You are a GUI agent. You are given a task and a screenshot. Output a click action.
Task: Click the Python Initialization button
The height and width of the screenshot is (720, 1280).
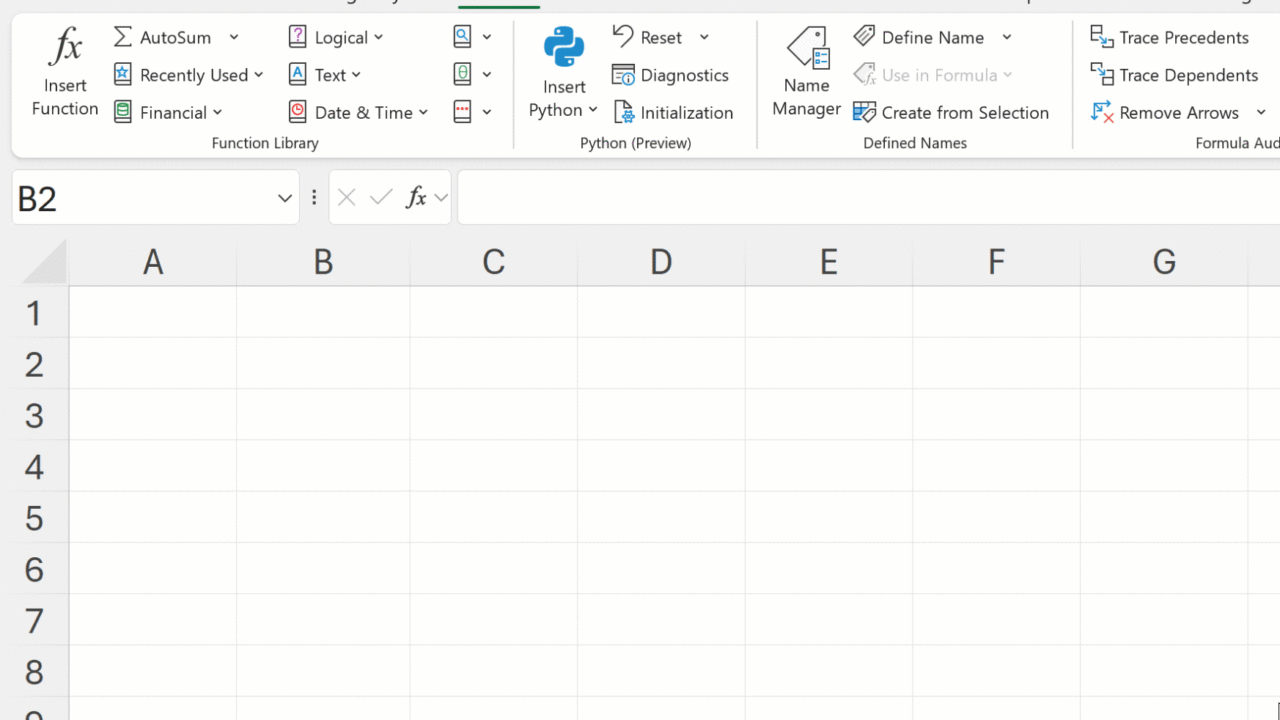point(674,113)
